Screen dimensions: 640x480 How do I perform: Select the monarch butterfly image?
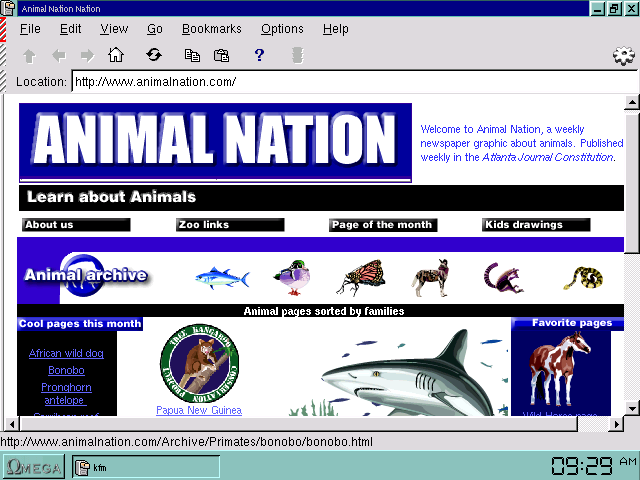[x=361, y=278]
